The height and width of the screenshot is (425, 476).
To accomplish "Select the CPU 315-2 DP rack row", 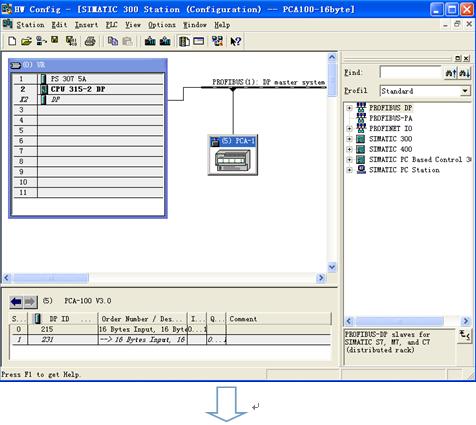I will point(88,89).
